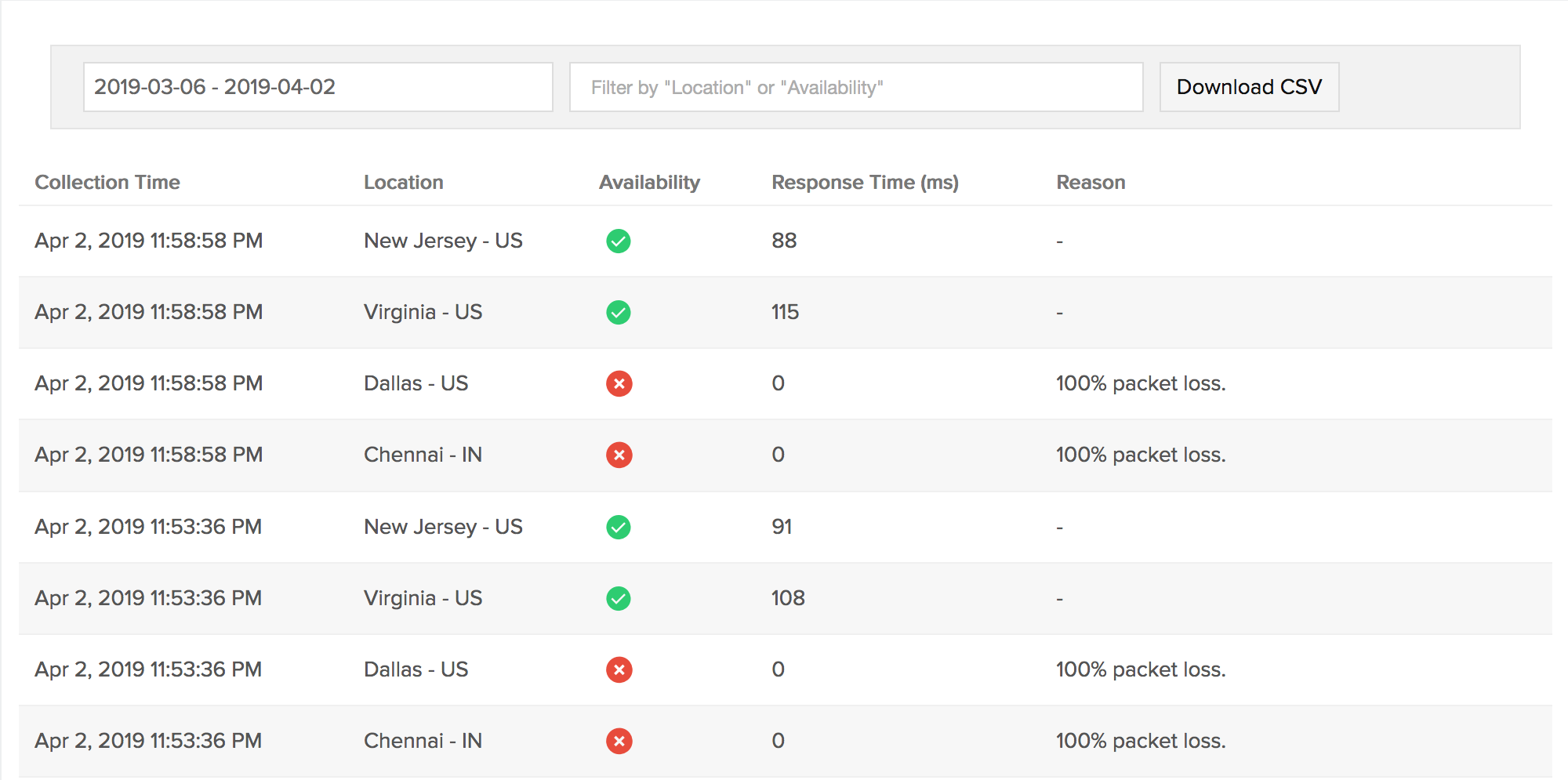Viewport: 1568px width, 780px height.
Task: Click the Availability column header
Action: pos(649,182)
